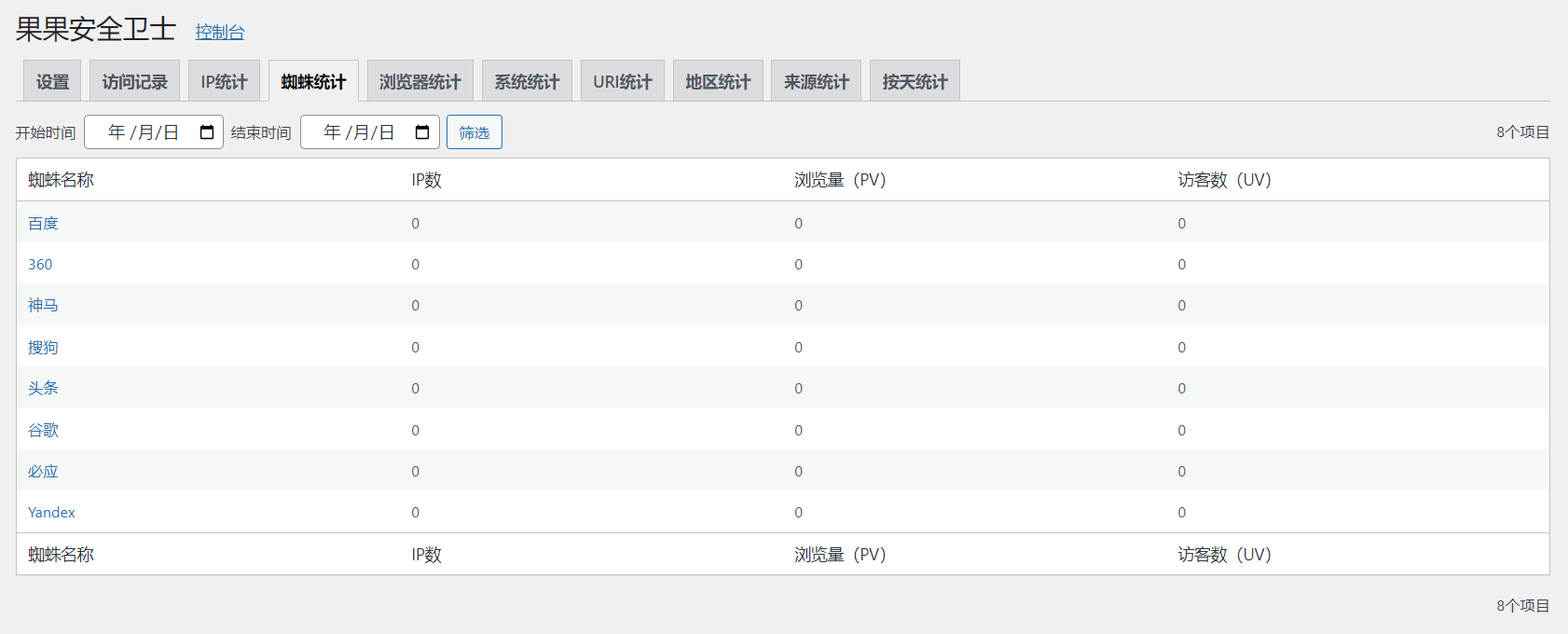Click the 8个项目 count above the table

1523,132
